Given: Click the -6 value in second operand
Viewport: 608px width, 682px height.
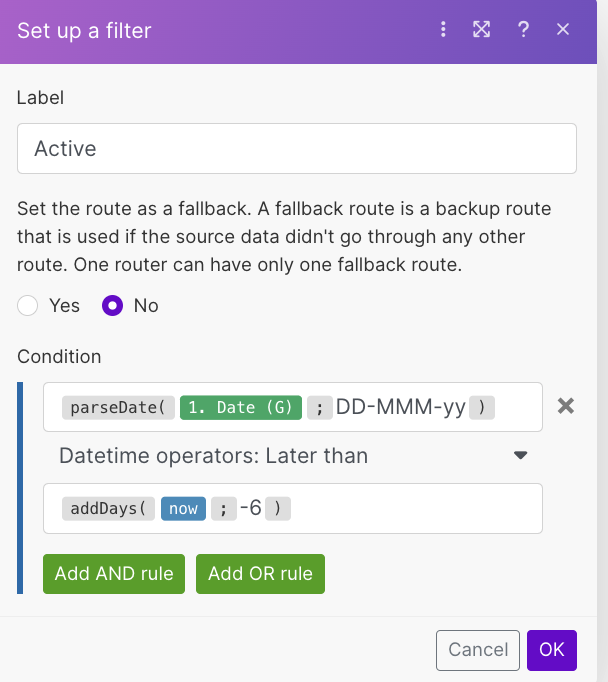Looking at the screenshot, I should click(x=250, y=509).
